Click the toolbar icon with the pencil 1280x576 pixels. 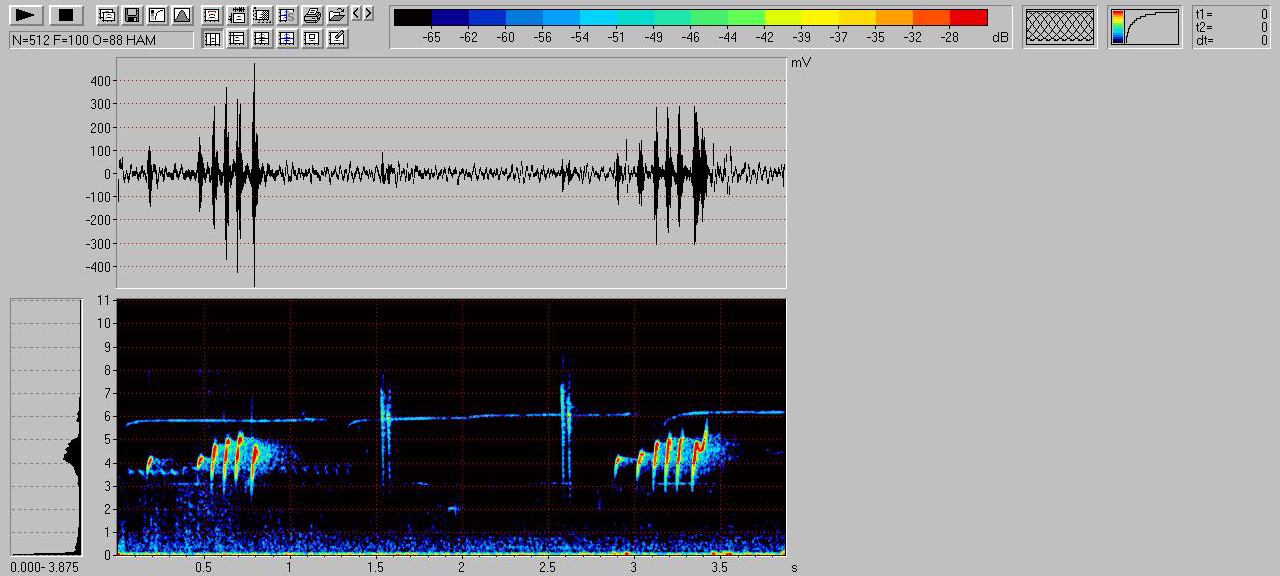[x=337, y=39]
